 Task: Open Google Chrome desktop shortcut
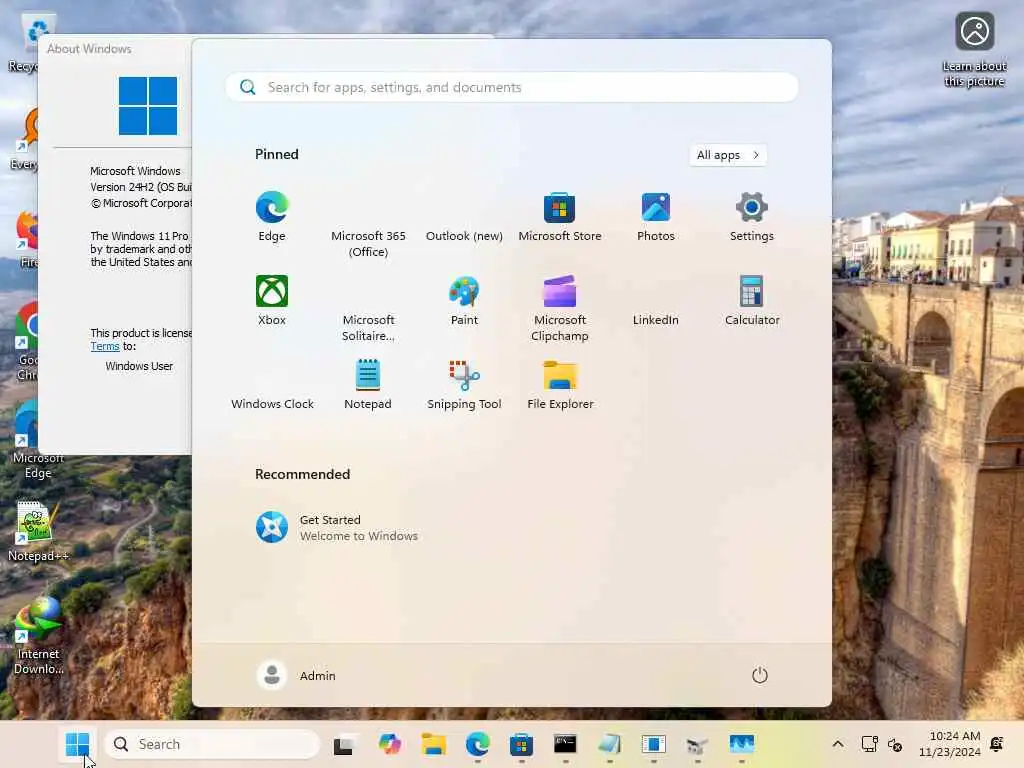coord(27,342)
